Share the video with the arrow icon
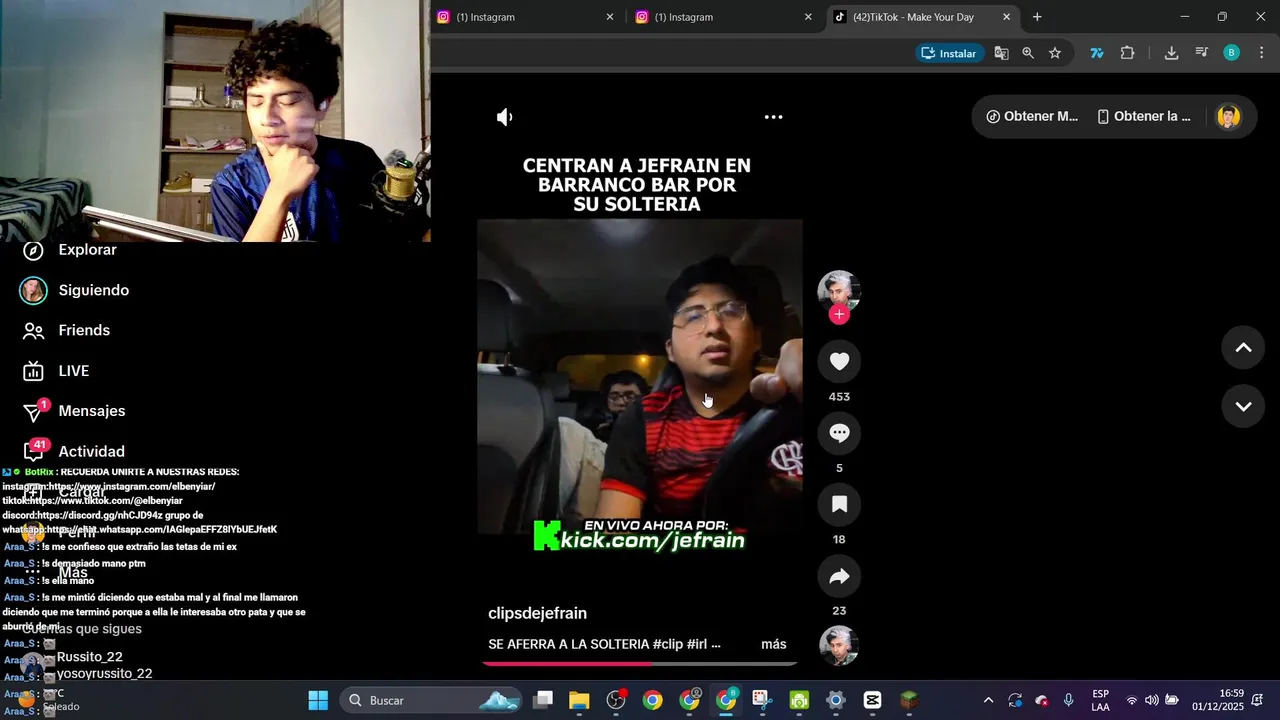Screen dimensions: 1280x720 839,576
